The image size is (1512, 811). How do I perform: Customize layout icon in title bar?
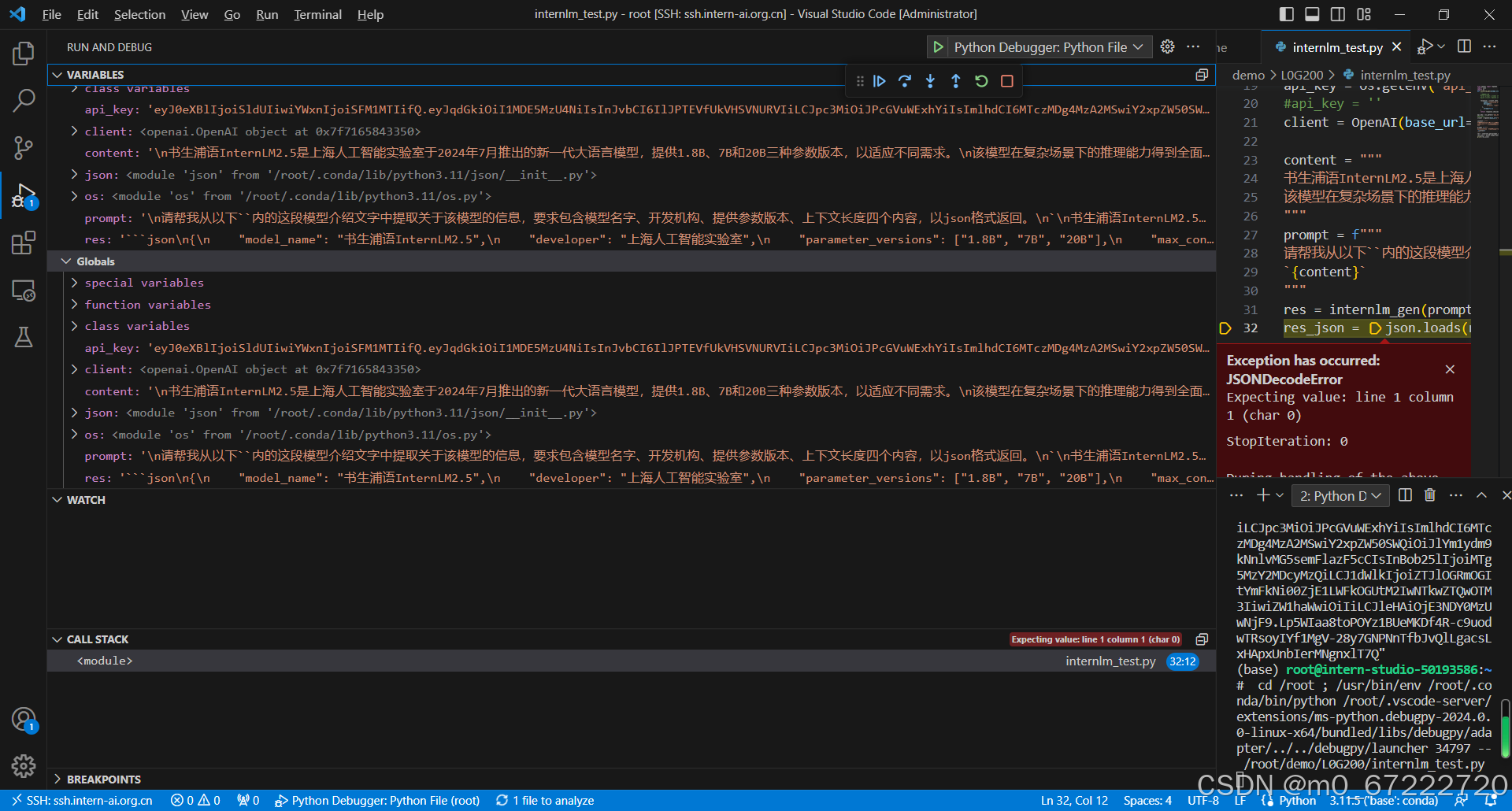pos(1364,14)
